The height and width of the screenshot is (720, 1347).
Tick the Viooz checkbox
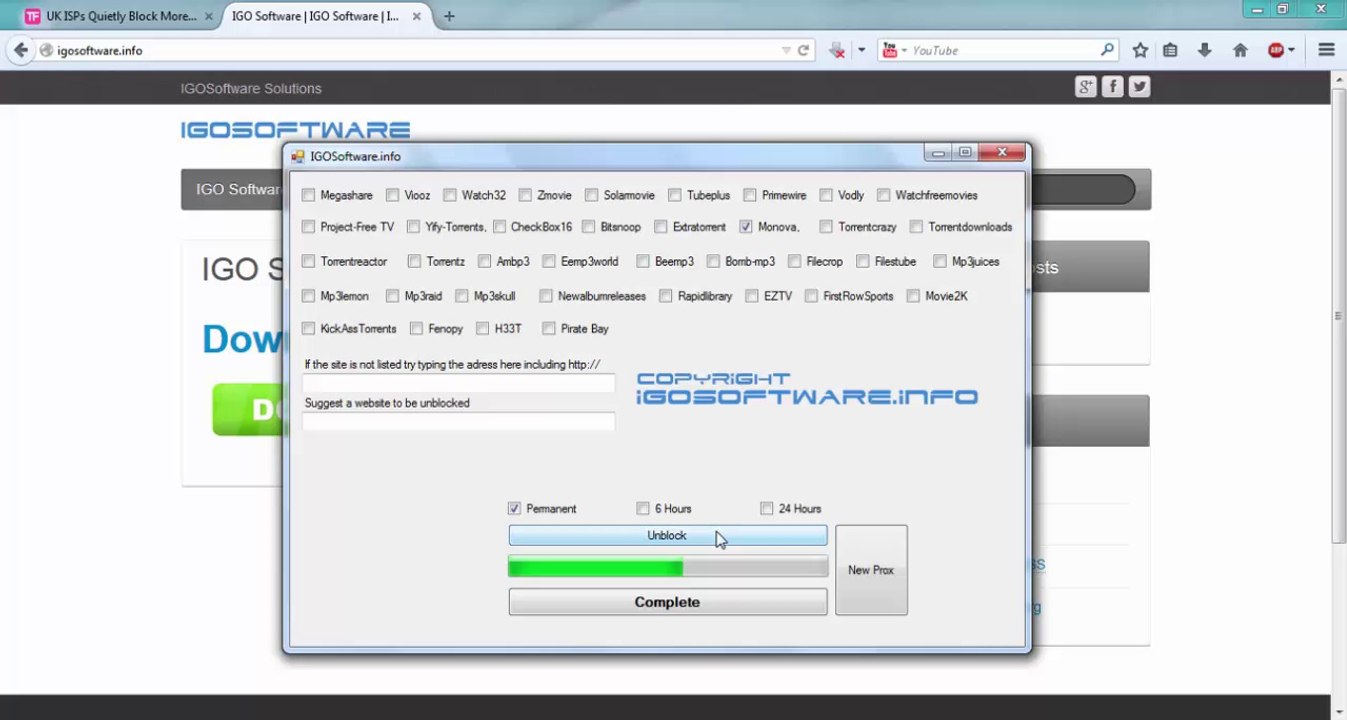[x=392, y=195]
